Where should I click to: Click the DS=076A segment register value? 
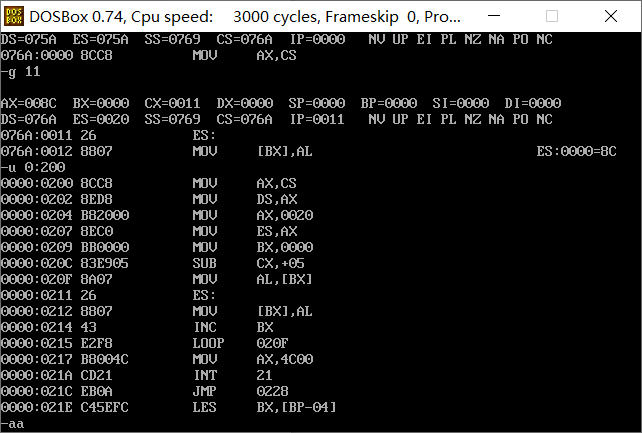click(x=29, y=119)
